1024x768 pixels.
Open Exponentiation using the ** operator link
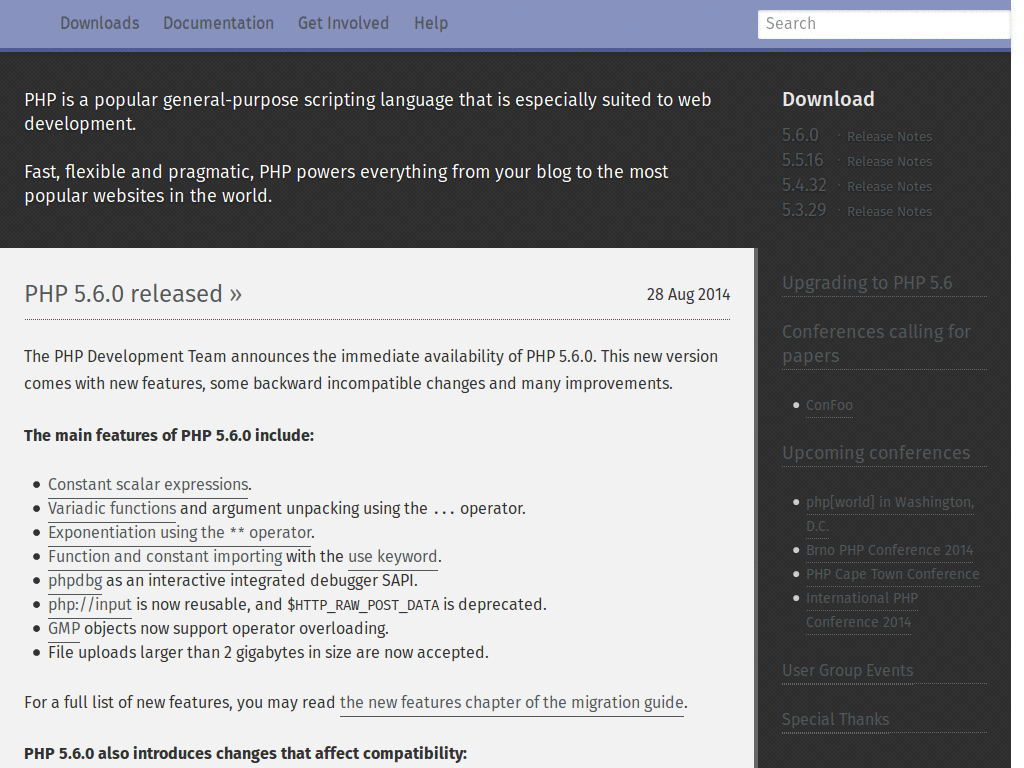[x=180, y=533]
